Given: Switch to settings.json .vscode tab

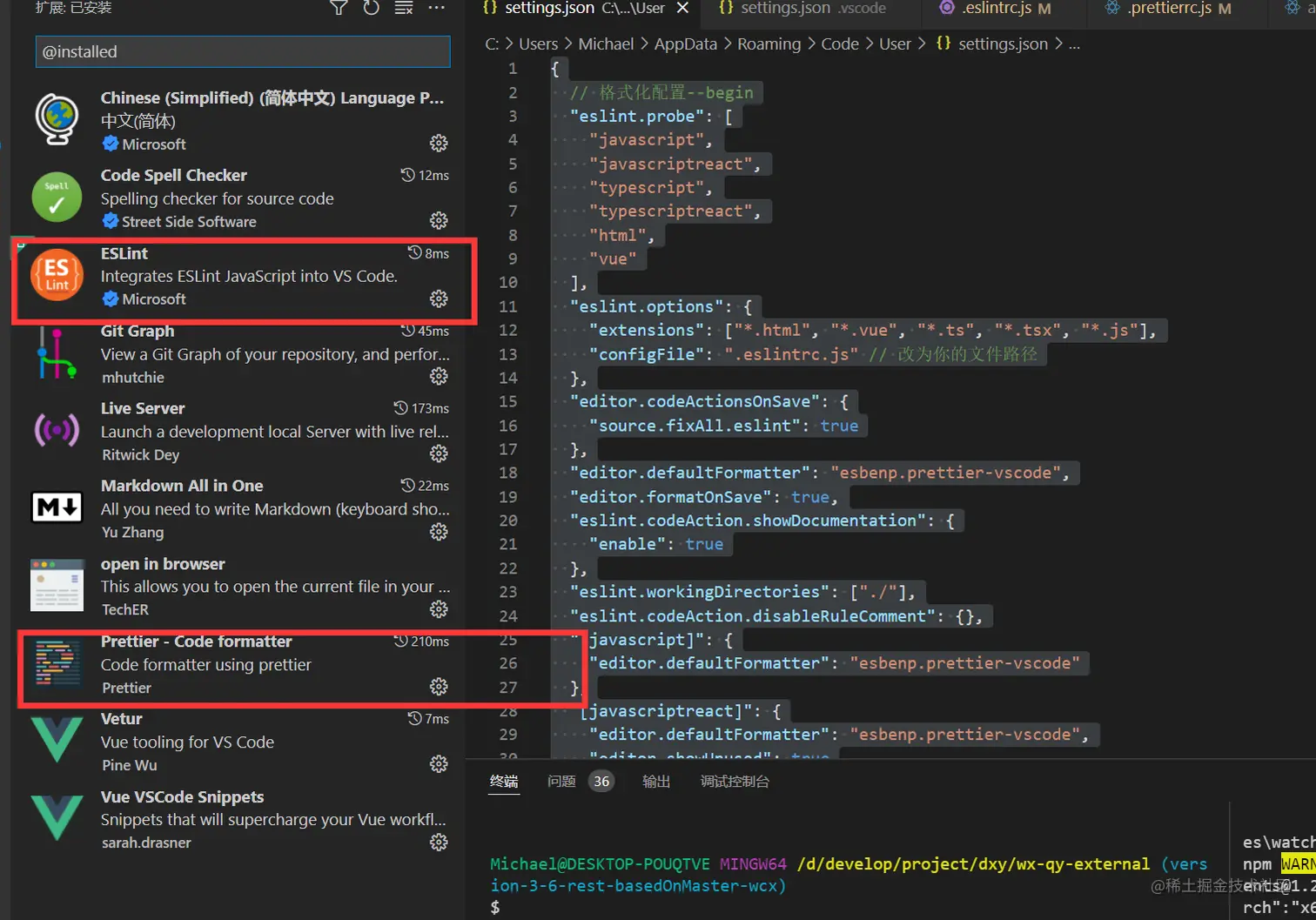Looking at the screenshot, I should click(x=802, y=8).
